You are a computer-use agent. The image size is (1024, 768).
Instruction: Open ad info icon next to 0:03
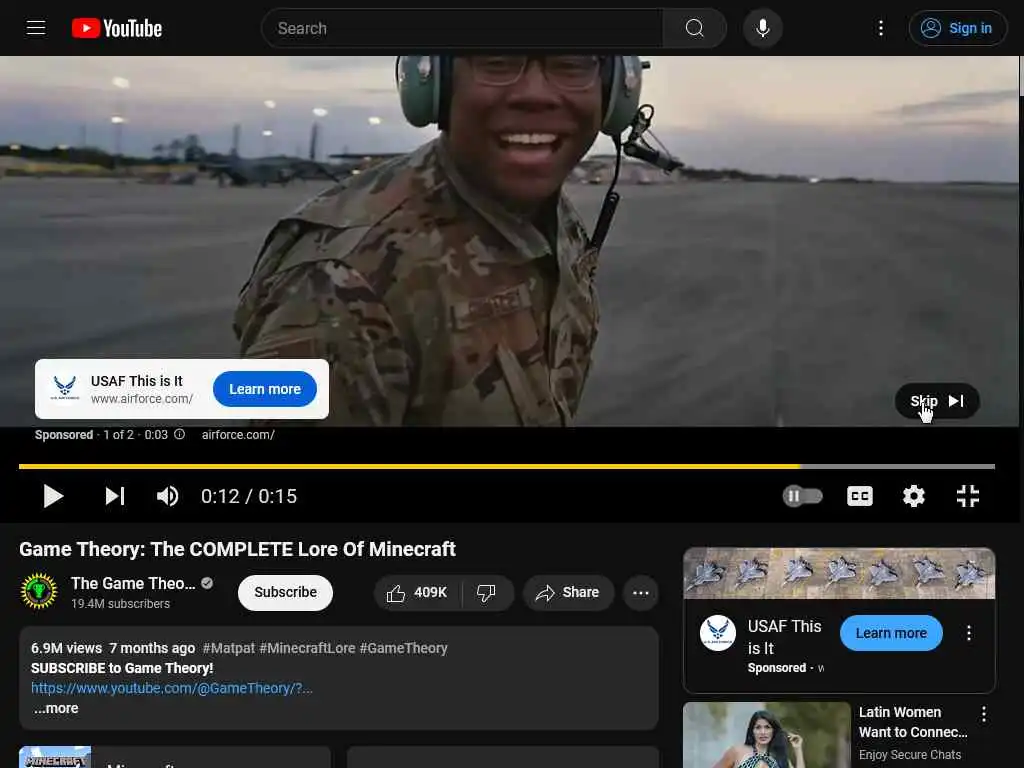pos(179,434)
